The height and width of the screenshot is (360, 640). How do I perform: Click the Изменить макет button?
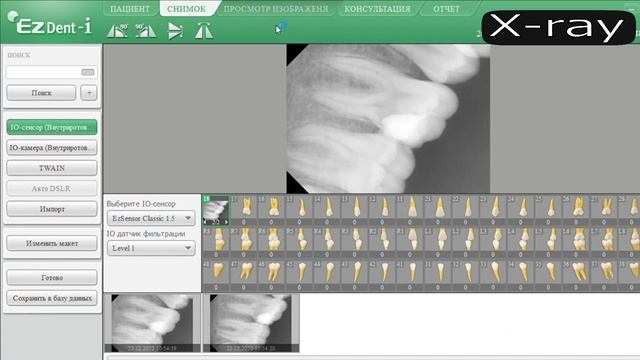pyautogui.click(x=52, y=243)
